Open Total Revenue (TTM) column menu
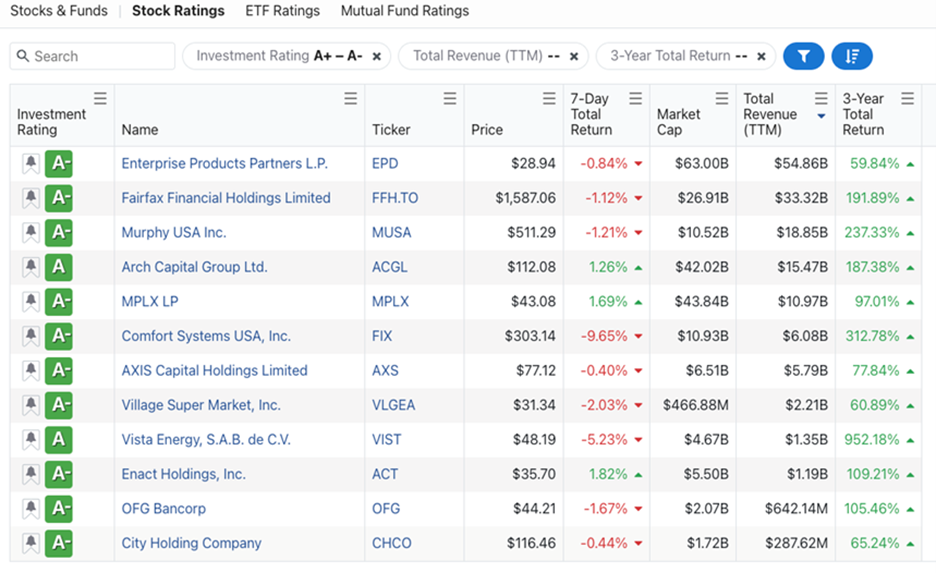The width and height of the screenshot is (936, 573). [821, 98]
